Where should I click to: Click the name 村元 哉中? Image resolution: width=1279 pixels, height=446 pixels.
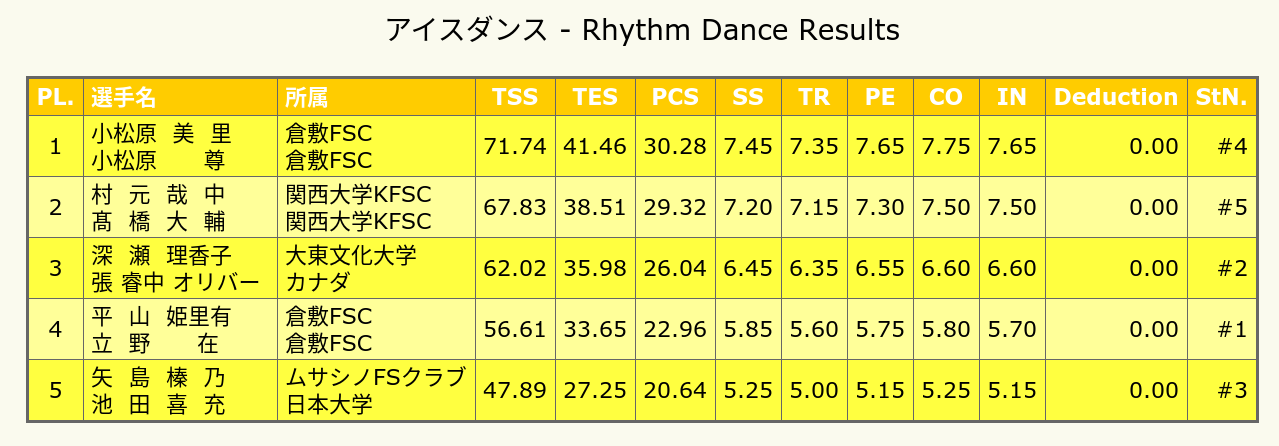pos(160,194)
